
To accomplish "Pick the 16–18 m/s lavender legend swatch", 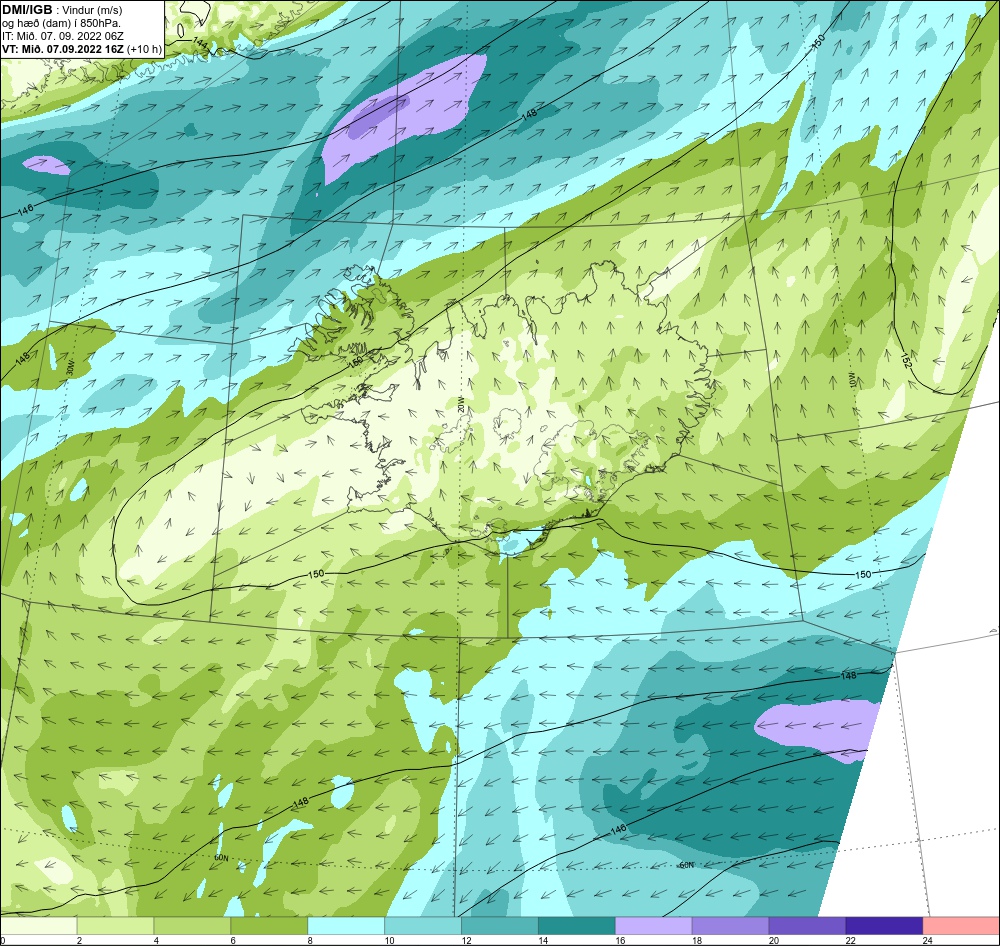I will click(654, 925).
